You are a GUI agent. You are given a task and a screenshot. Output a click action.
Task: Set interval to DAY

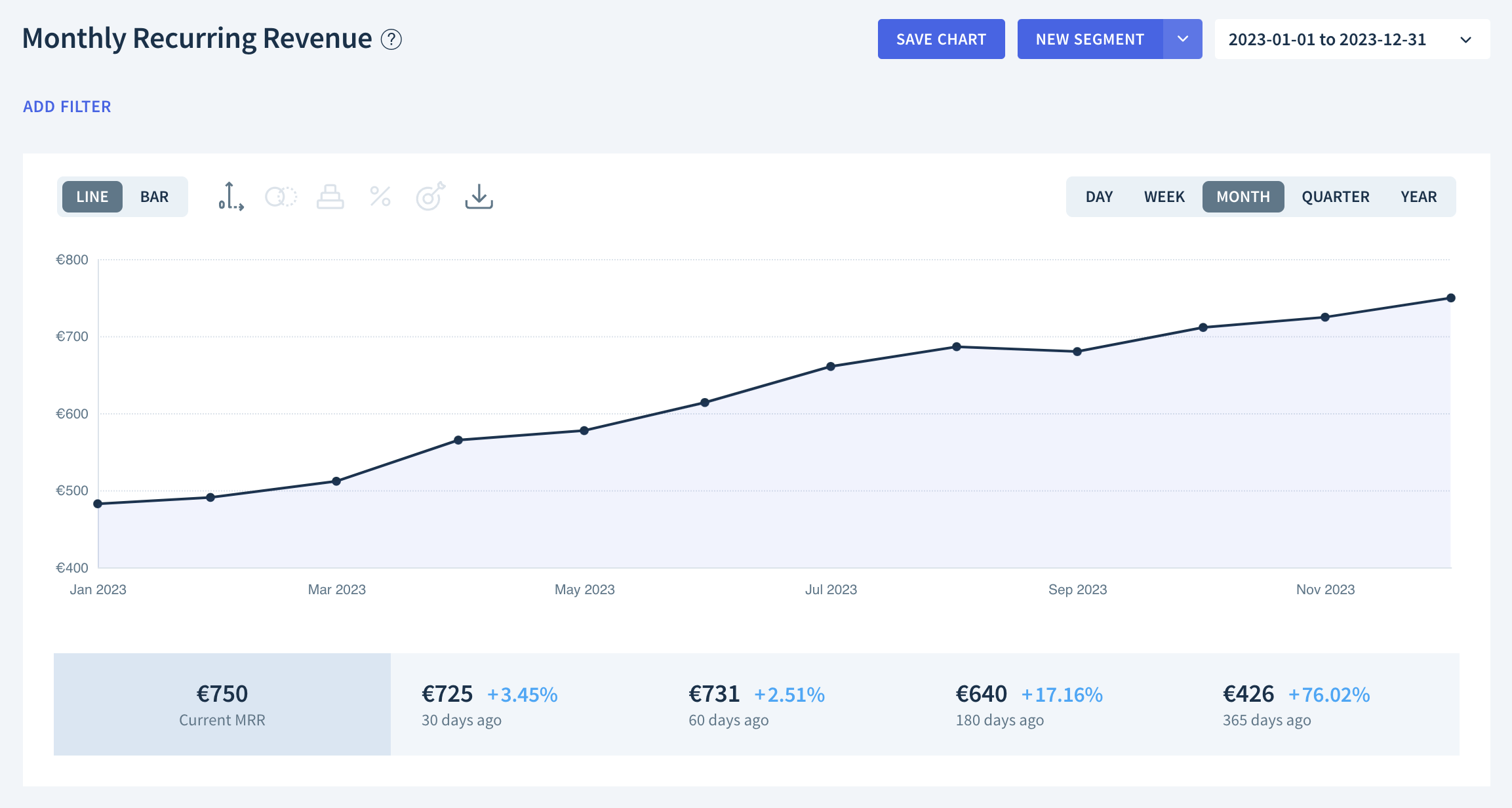(x=1099, y=197)
